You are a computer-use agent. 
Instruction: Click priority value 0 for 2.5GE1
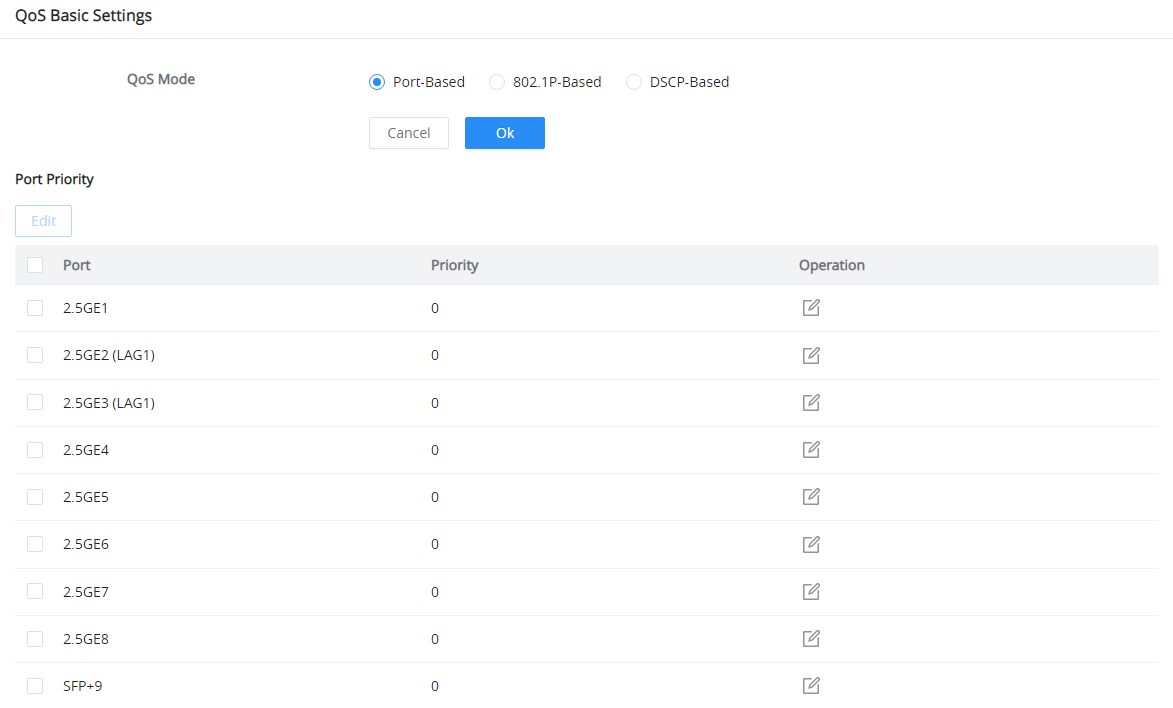[x=435, y=308]
